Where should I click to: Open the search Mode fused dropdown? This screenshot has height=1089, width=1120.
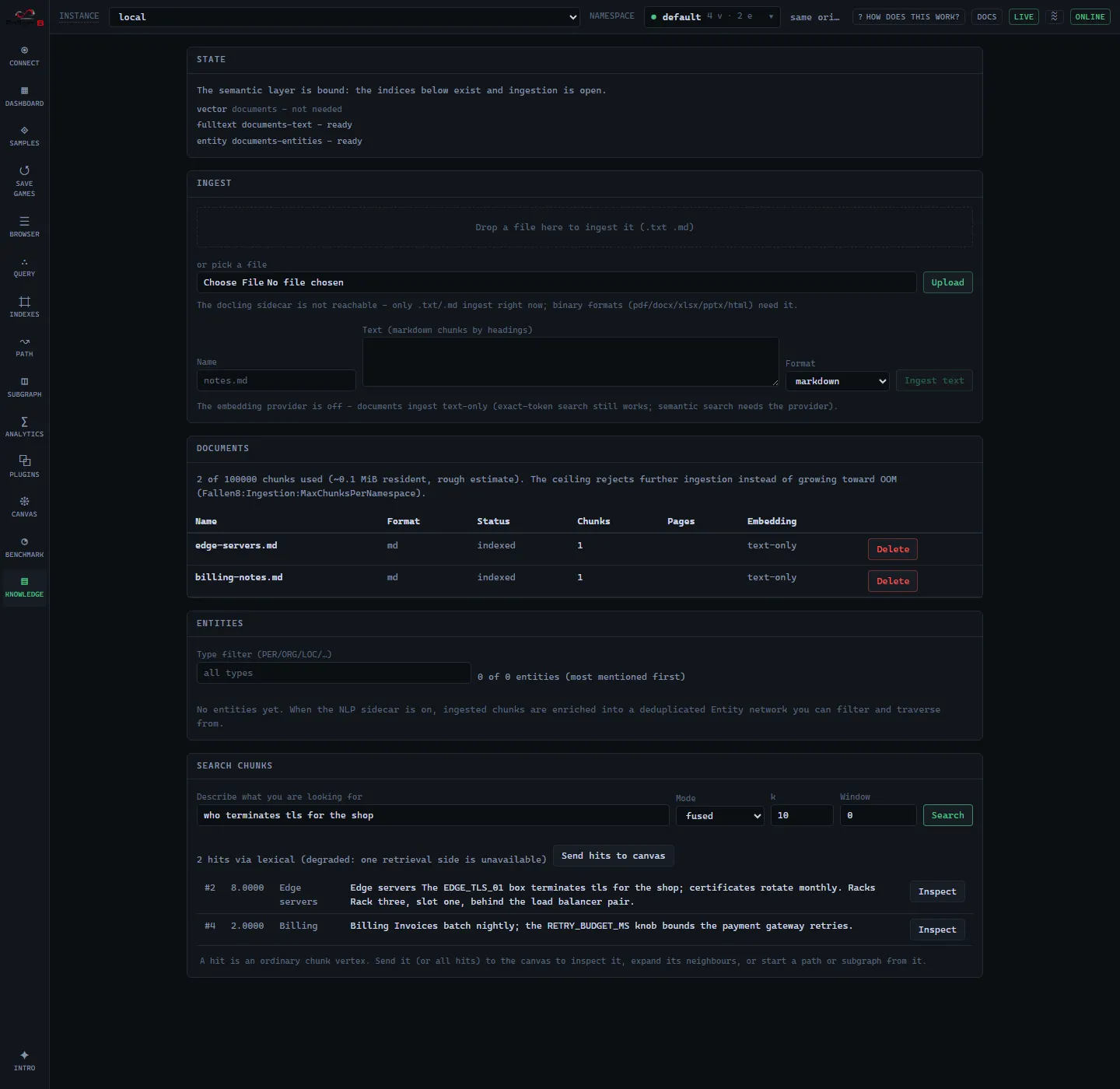click(x=720, y=816)
